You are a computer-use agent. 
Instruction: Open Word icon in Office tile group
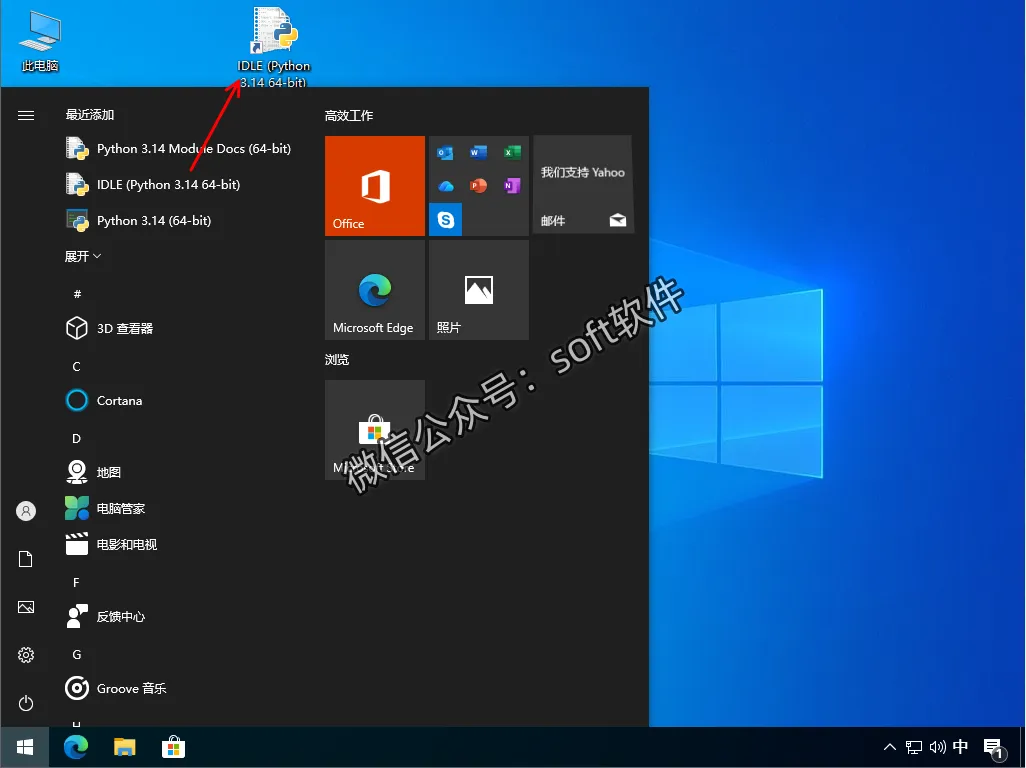[x=478, y=153]
